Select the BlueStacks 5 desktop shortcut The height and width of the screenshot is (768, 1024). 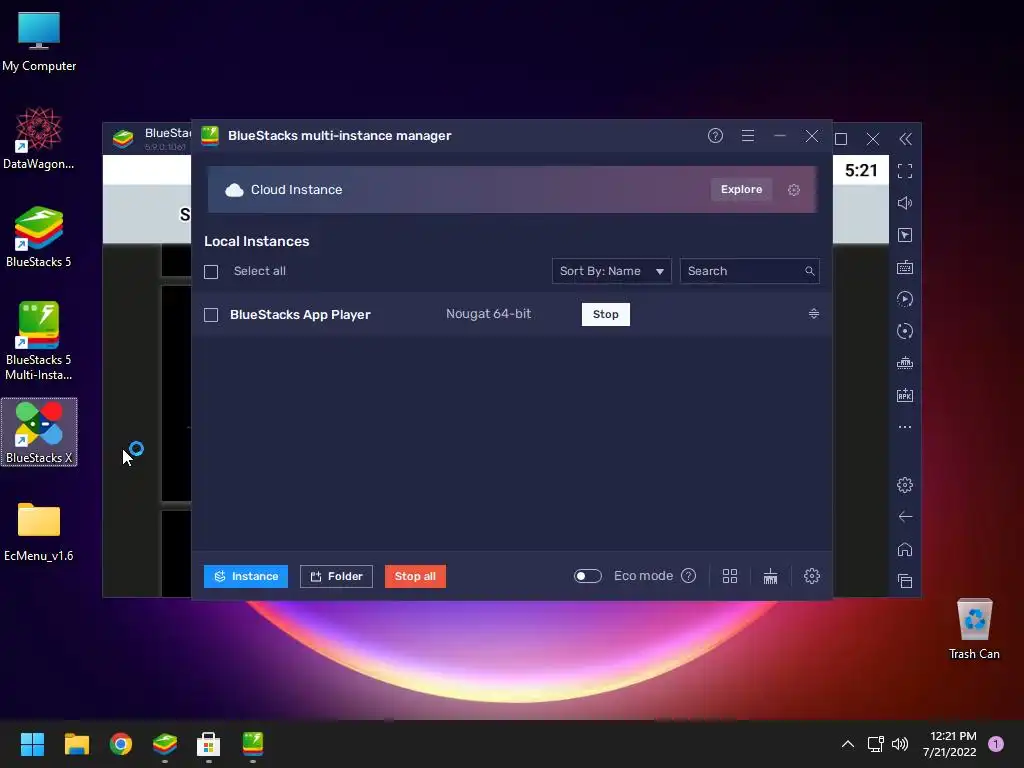point(39,237)
